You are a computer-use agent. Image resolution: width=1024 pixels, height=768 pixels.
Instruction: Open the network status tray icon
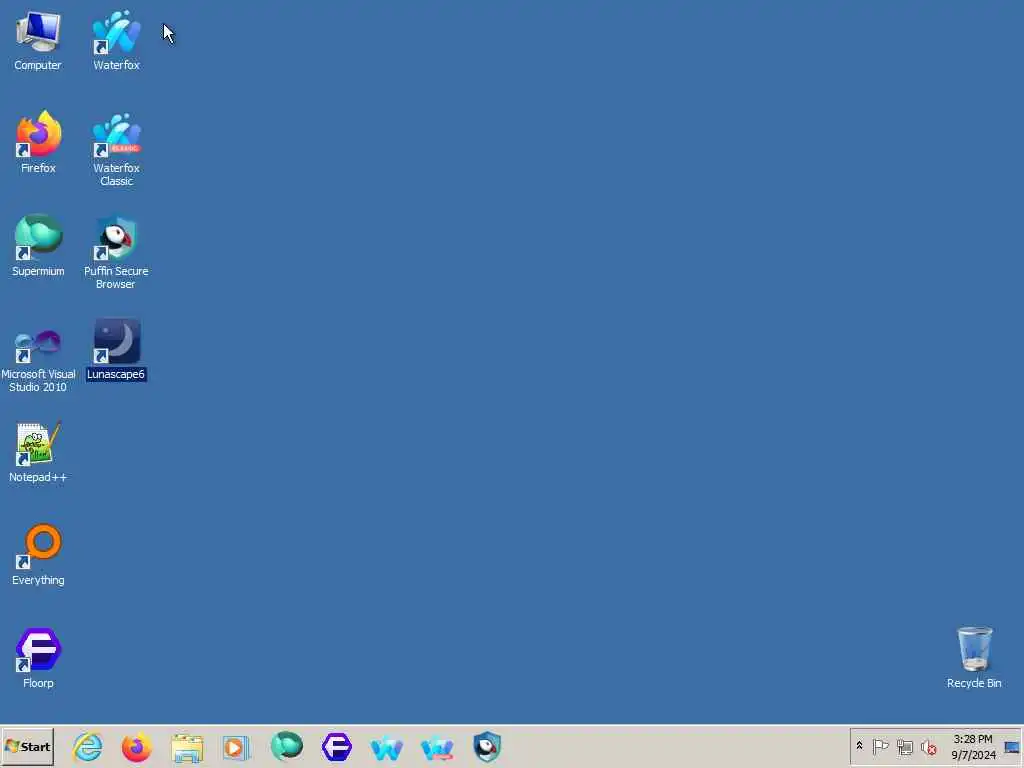click(904, 746)
